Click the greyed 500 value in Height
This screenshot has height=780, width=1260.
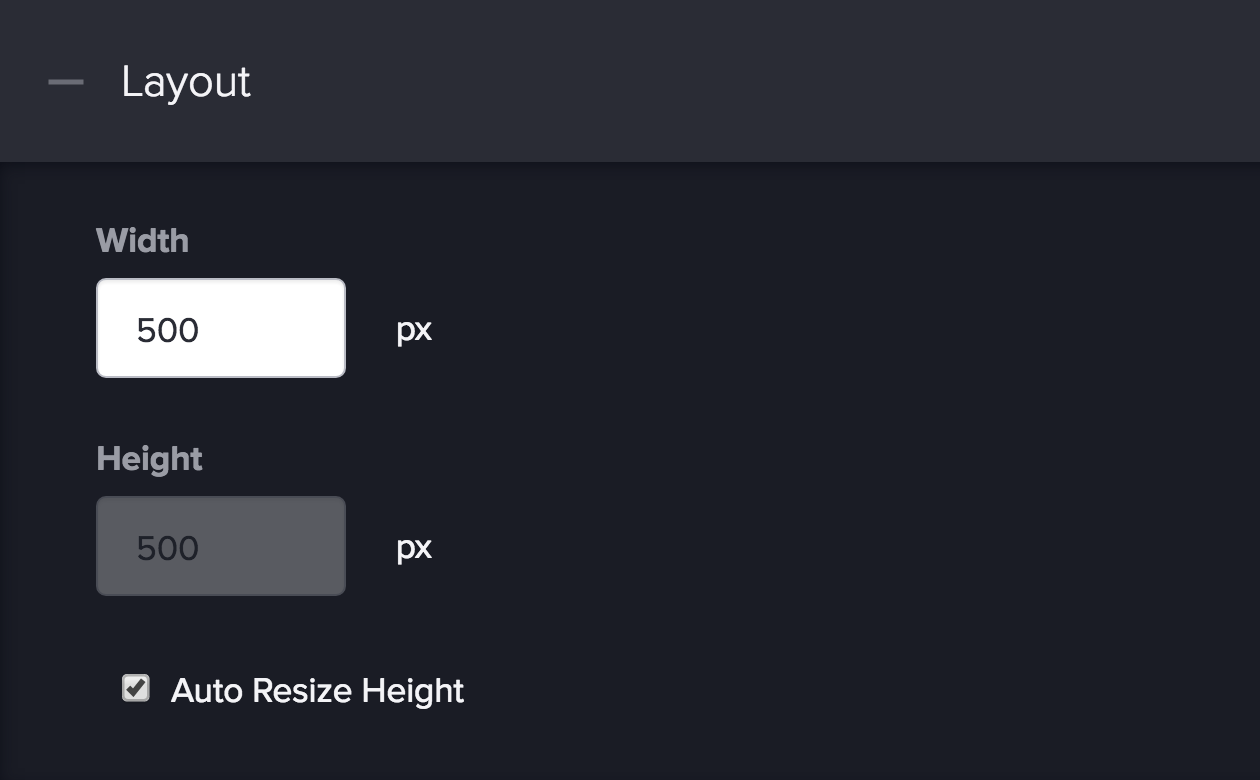[x=168, y=548]
